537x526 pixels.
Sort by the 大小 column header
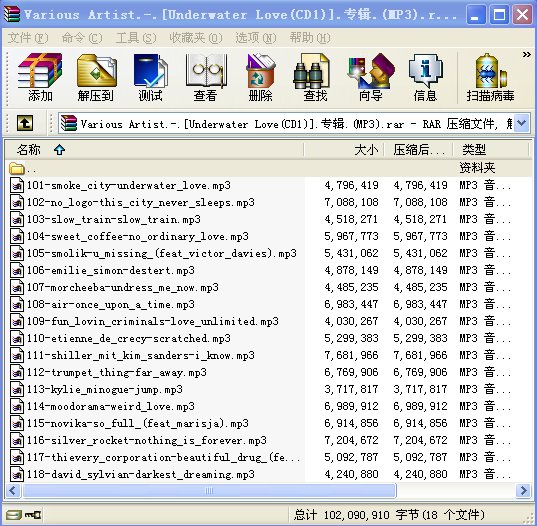(344, 150)
